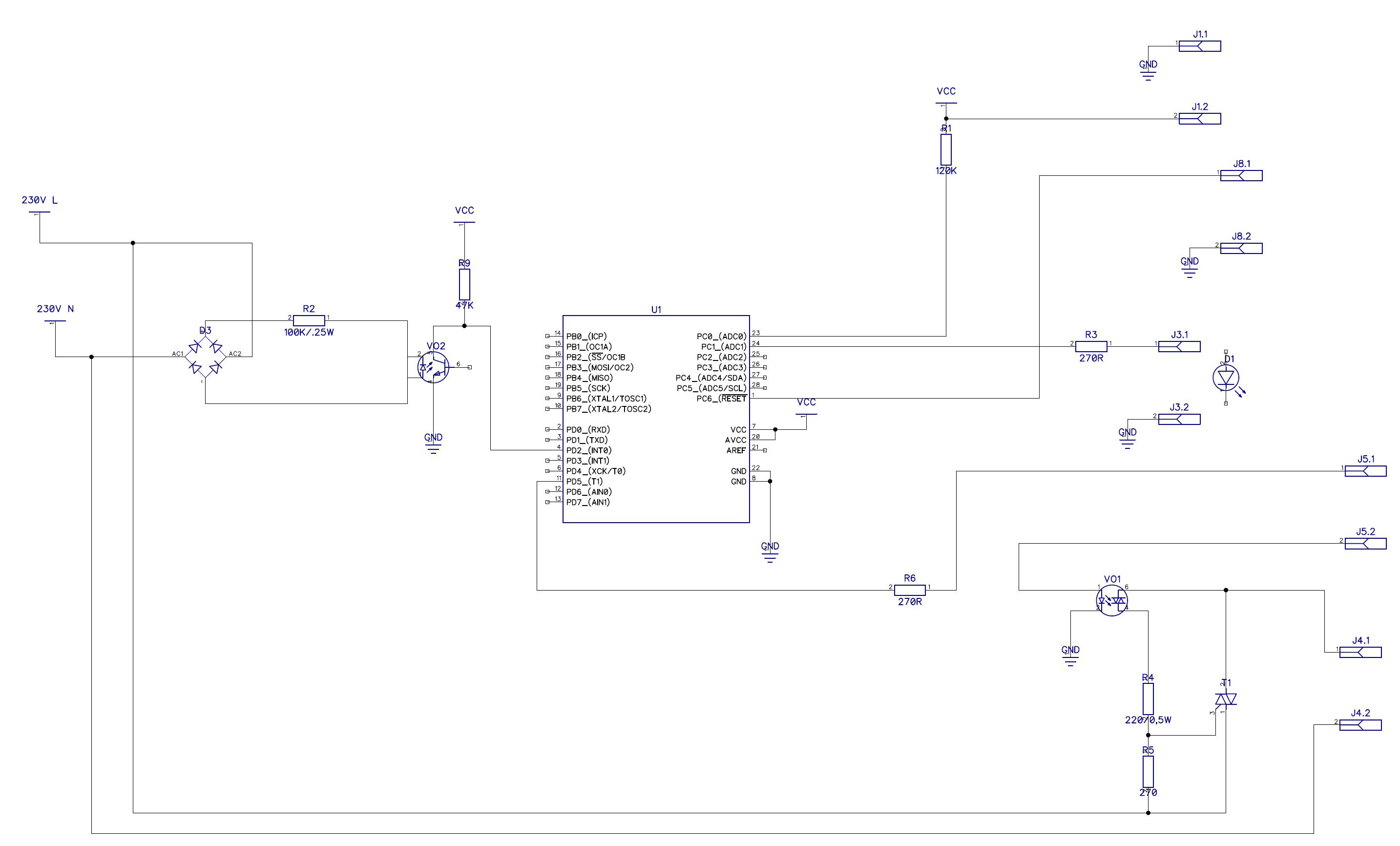Screen dimensions: 1400x846
Task: Click the R5 270 resistor symbol
Action: [1148, 772]
